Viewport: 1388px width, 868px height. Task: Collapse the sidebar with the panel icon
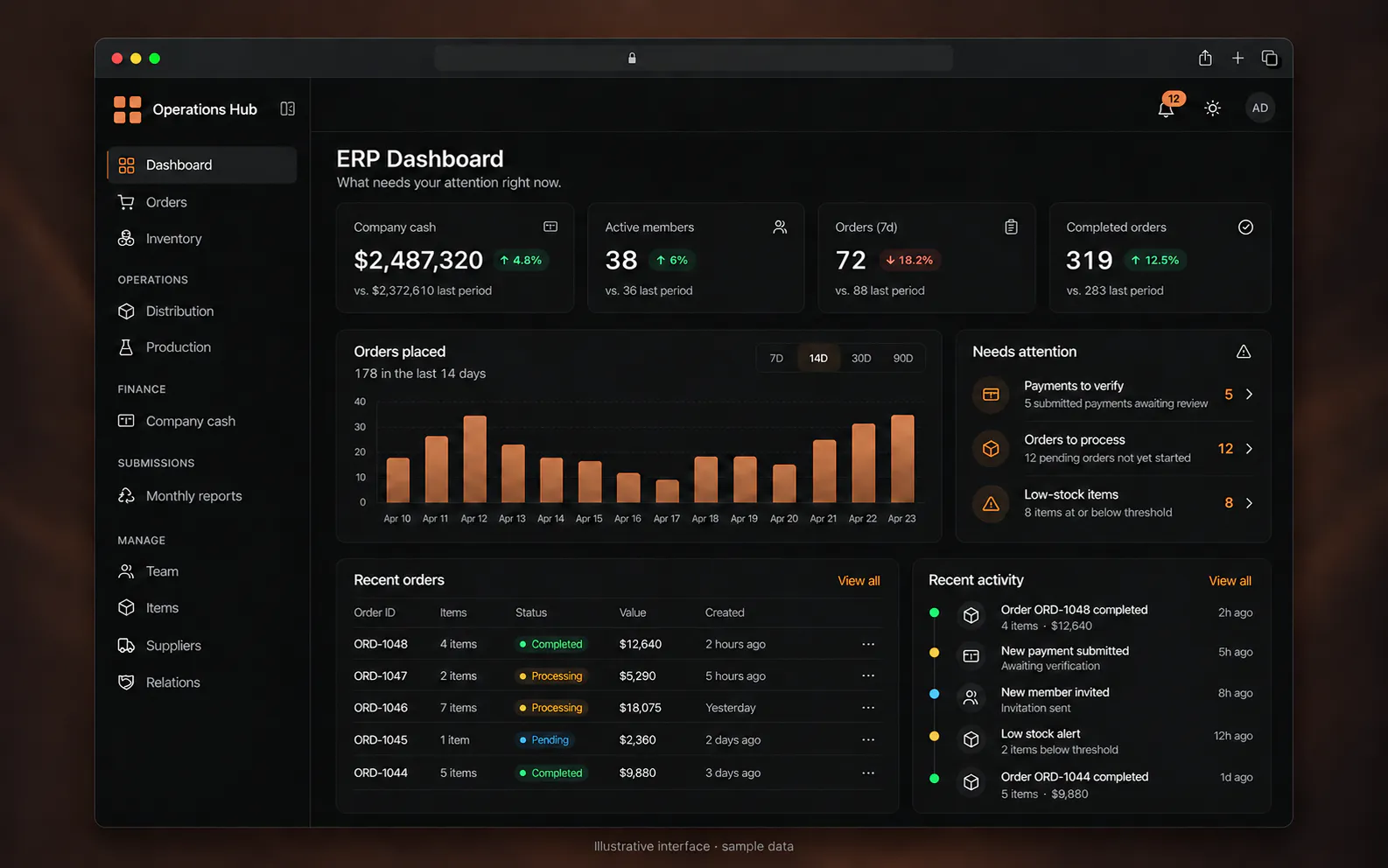click(x=287, y=108)
